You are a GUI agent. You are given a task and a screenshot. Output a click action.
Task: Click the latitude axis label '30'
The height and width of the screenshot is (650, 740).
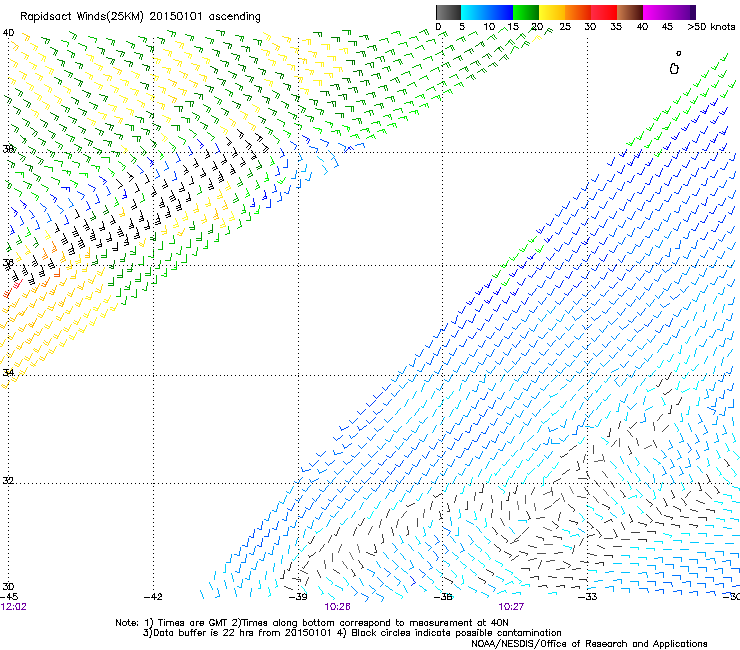[8, 587]
